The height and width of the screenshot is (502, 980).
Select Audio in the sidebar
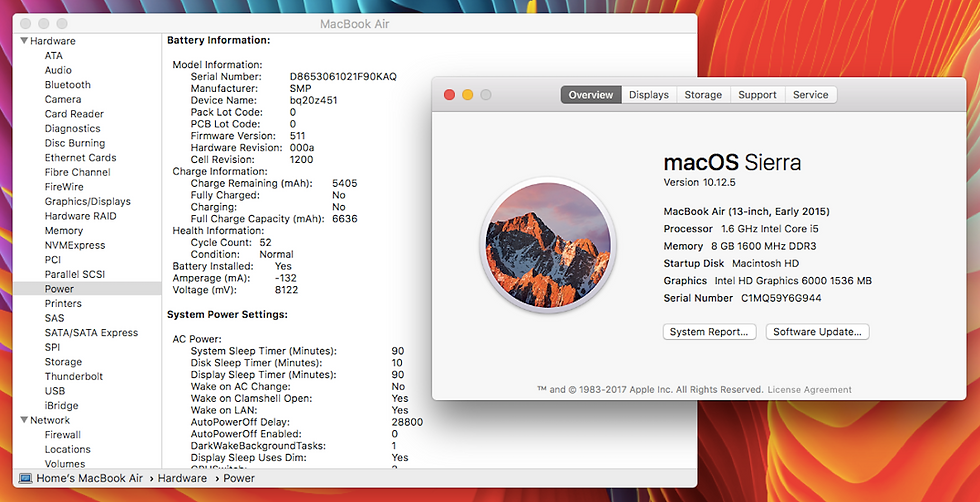tap(58, 70)
